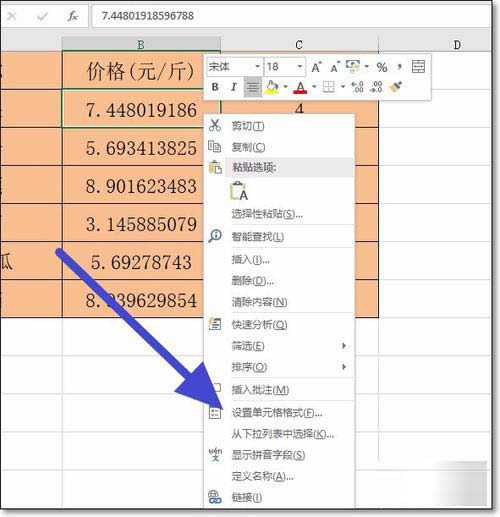Image resolution: width=500 pixels, height=517 pixels.
Task: Toggle Italic in the mini toolbar
Action: pos(234,87)
